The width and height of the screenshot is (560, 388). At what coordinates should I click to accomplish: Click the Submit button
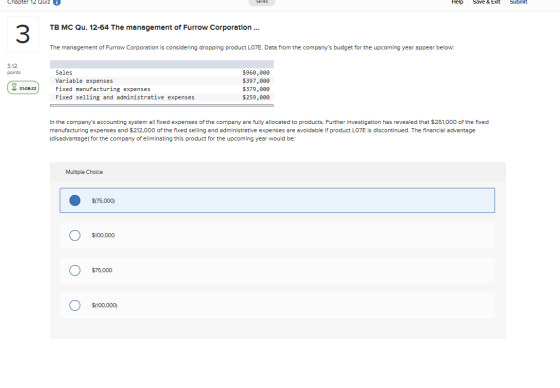tap(518, 2)
